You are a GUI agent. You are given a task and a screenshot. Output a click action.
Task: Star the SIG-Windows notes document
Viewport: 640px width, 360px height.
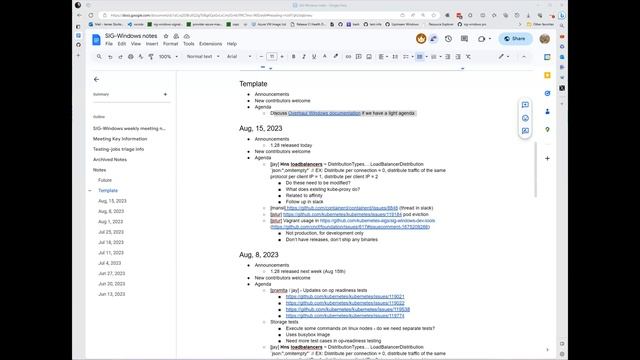tap(166, 36)
